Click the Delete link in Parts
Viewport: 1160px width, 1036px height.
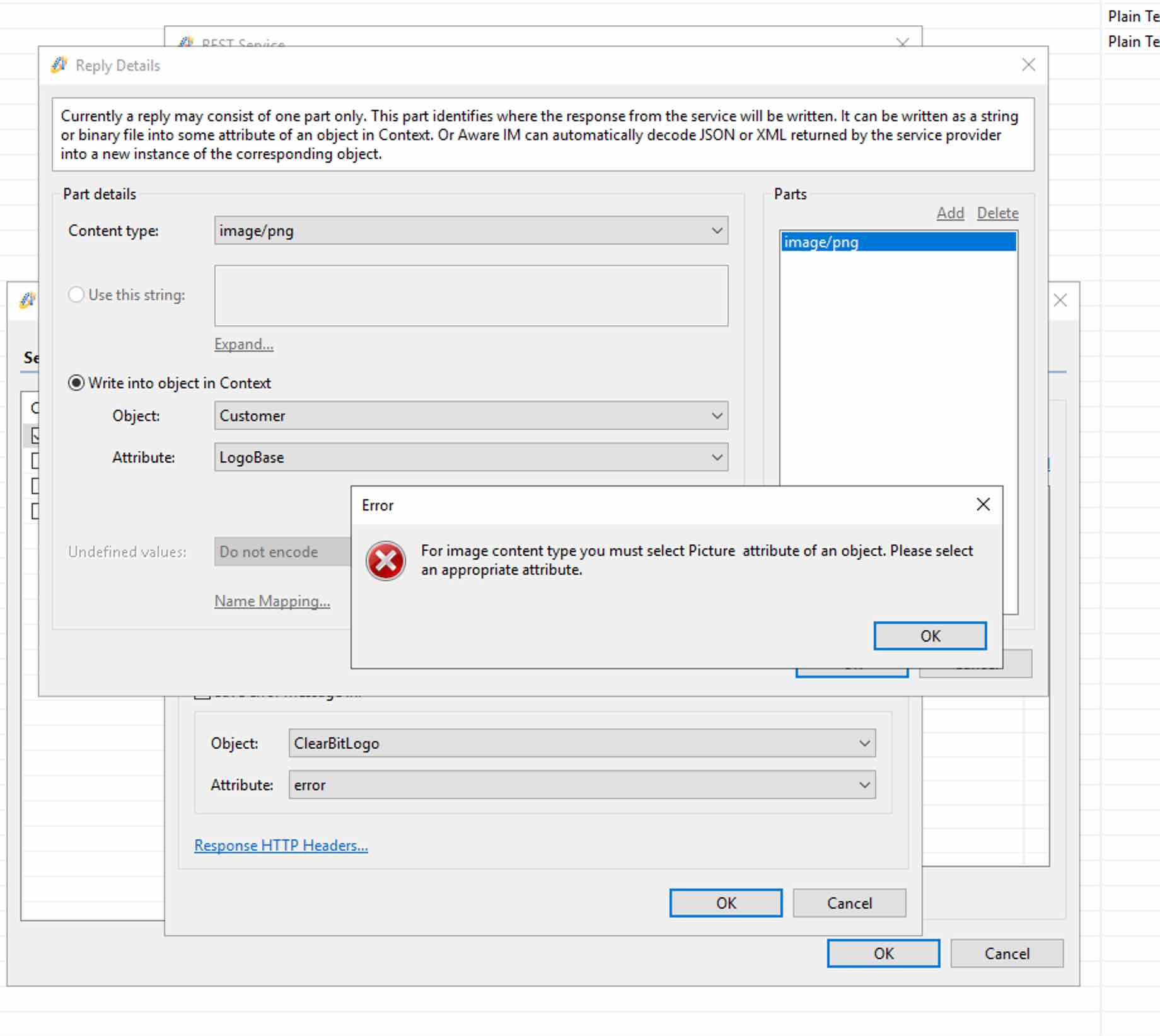(x=997, y=213)
